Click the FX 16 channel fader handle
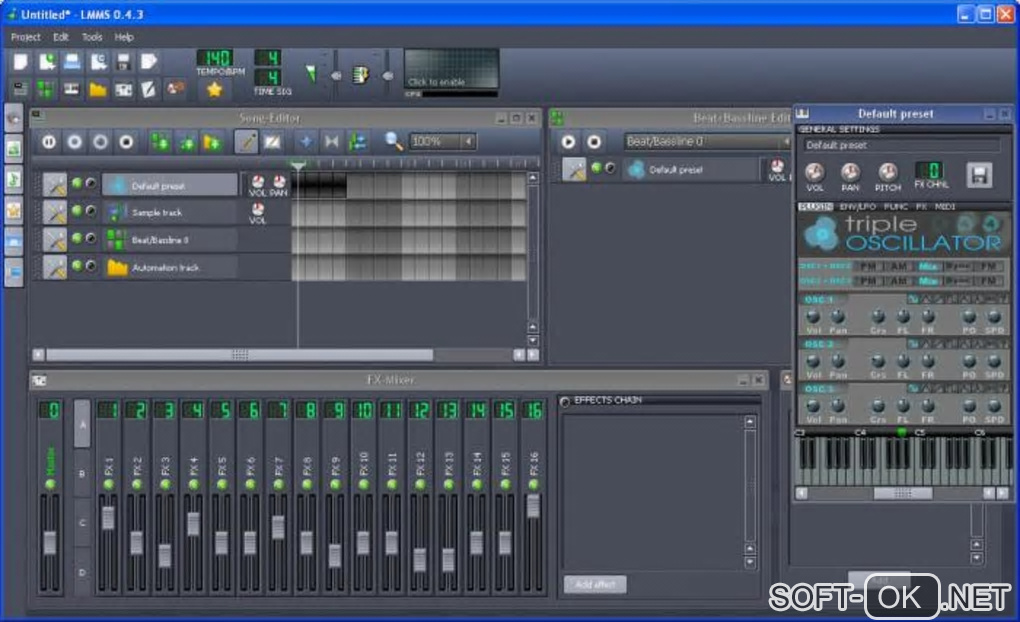Viewport: 1020px width, 622px height. (533, 505)
